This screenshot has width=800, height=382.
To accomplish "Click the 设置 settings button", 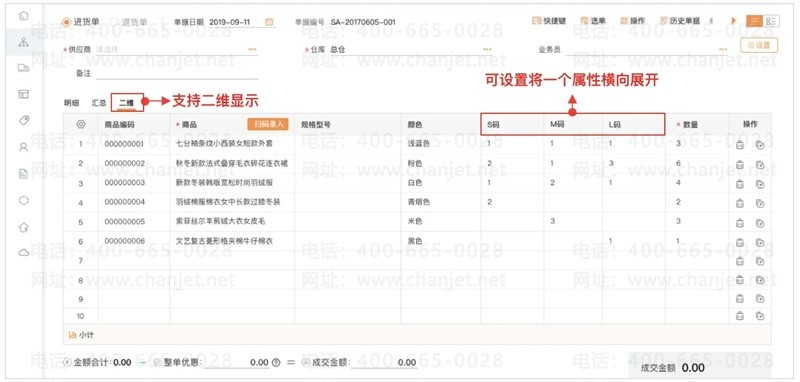I will click(x=759, y=45).
